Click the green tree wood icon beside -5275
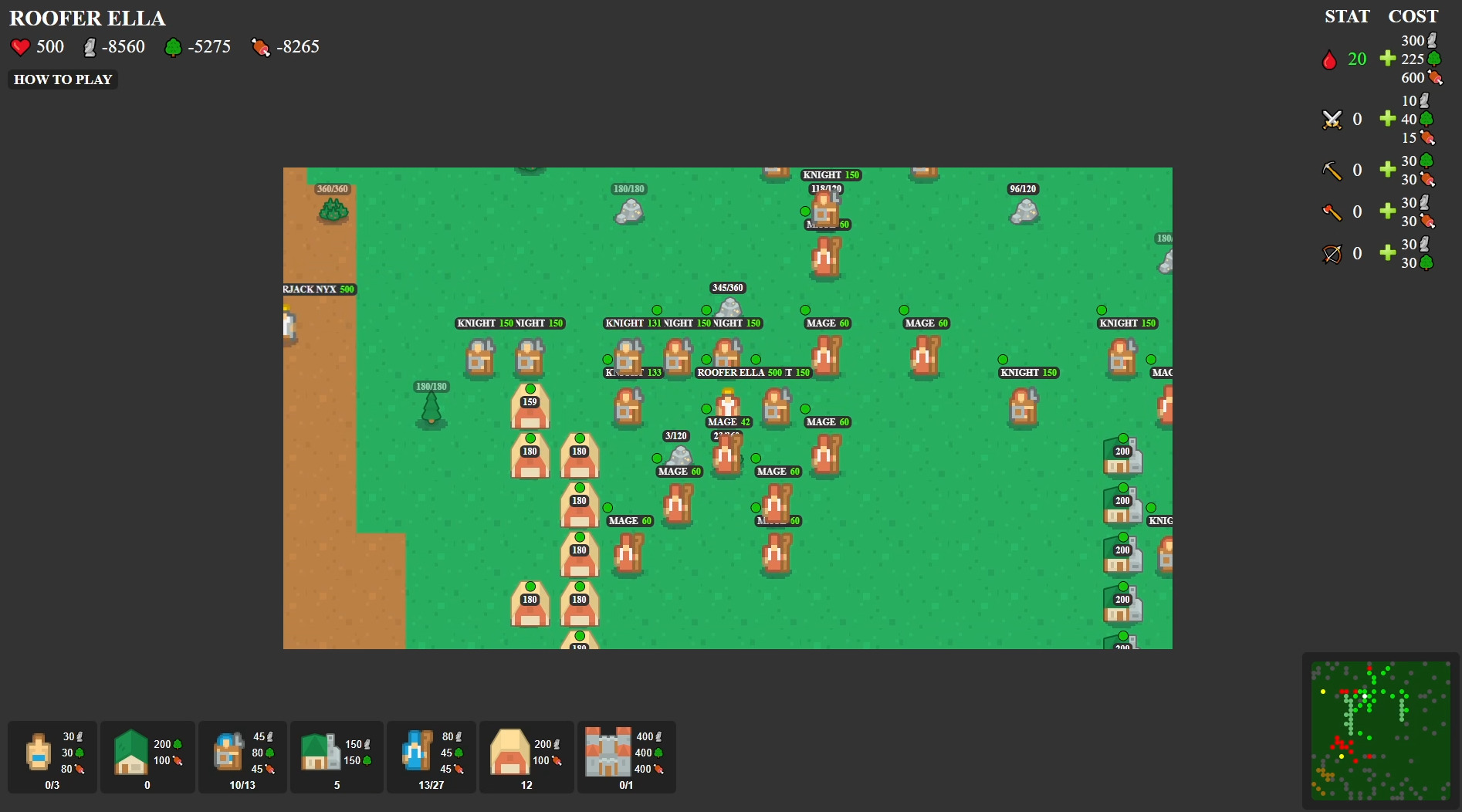The image size is (1462, 812). click(173, 47)
